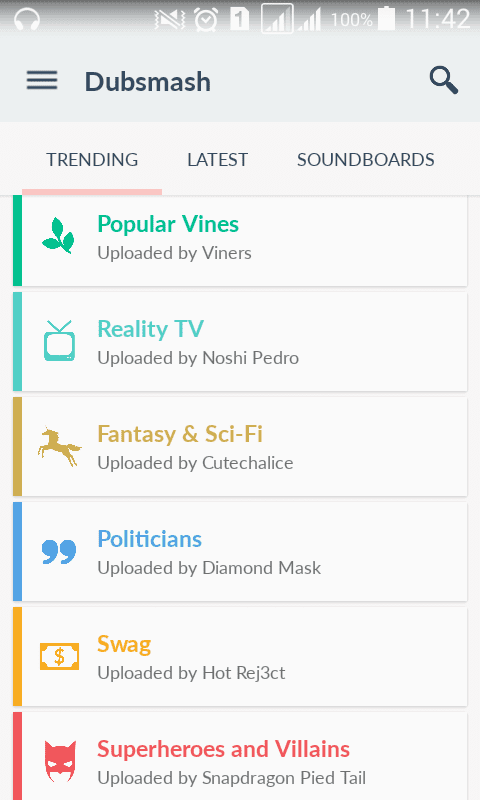Tap the Fantasy & Sci-Fi unicorn icon
The height and width of the screenshot is (800, 480).
[x=59, y=446]
